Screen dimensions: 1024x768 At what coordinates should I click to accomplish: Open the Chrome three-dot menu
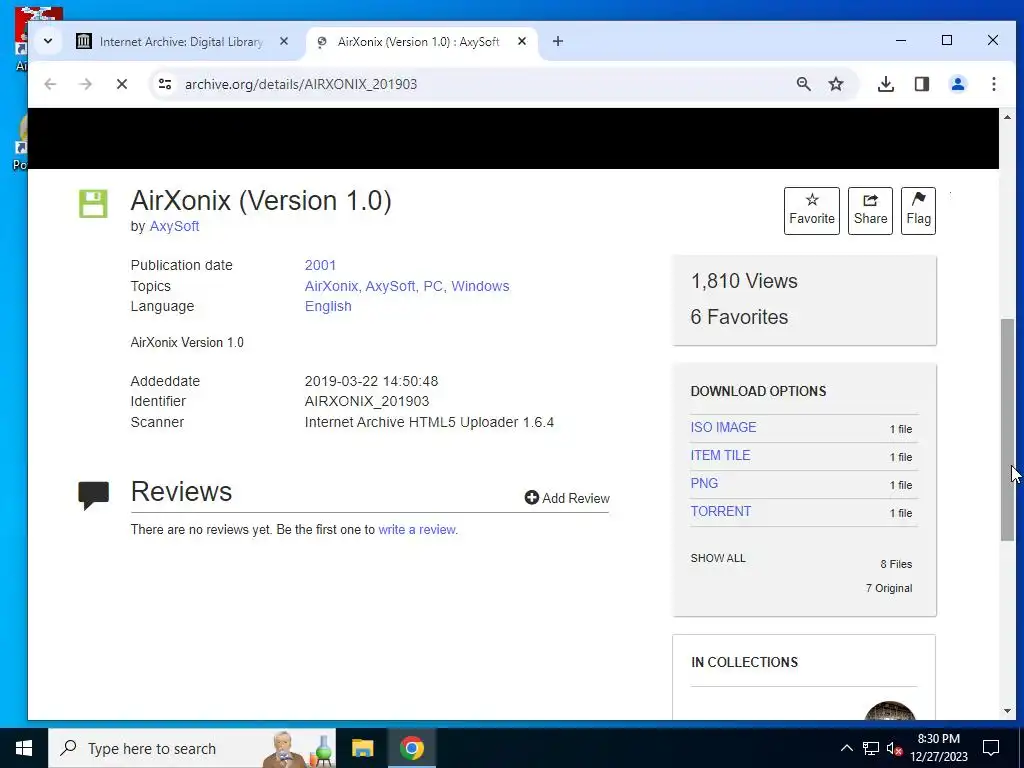993,84
